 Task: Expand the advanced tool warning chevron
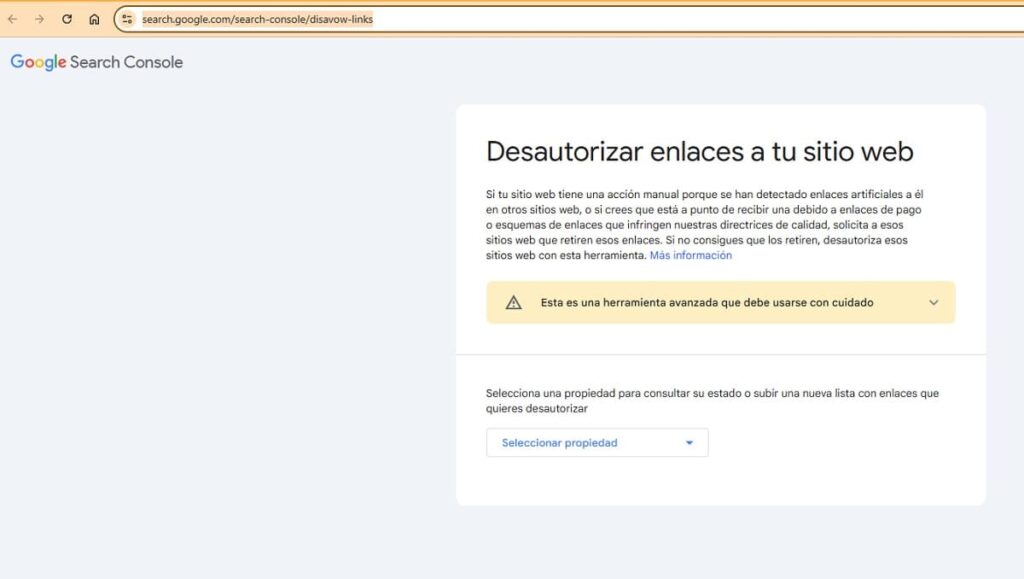pos(934,302)
